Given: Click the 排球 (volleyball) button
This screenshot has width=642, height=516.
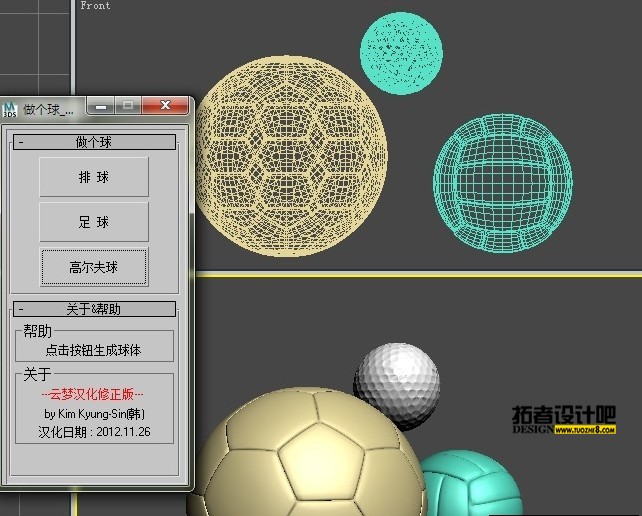Looking at the screenshot, I should pyautogui.click(x=94, y=177).
